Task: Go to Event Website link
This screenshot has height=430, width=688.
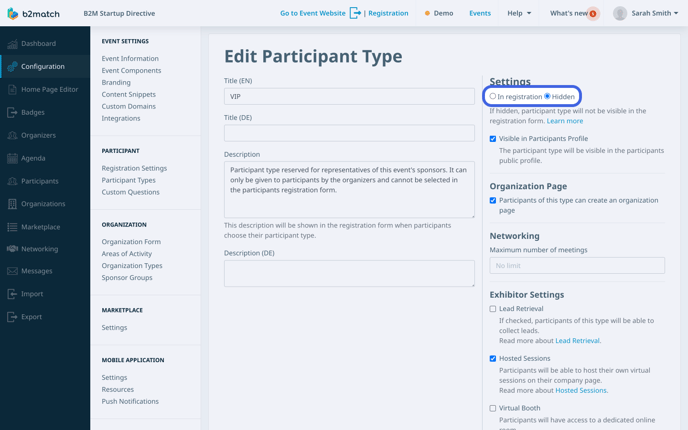Action: (x=313, y=13)
